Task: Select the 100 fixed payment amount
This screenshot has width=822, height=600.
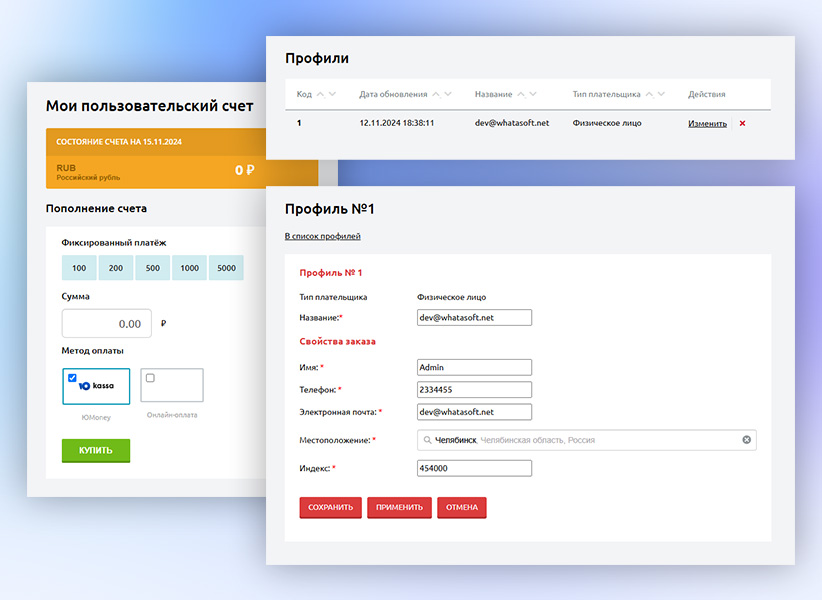Action: 79,268
